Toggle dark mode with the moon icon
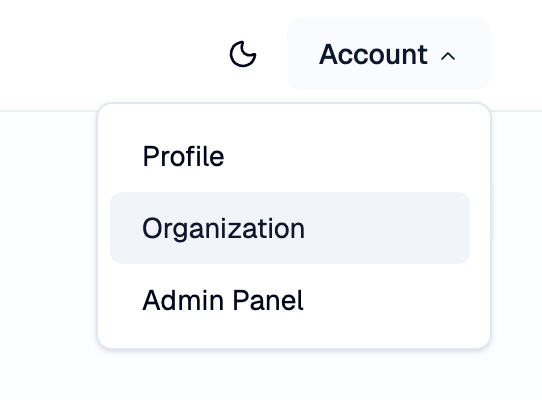542x400 pixels. [243, 54]
